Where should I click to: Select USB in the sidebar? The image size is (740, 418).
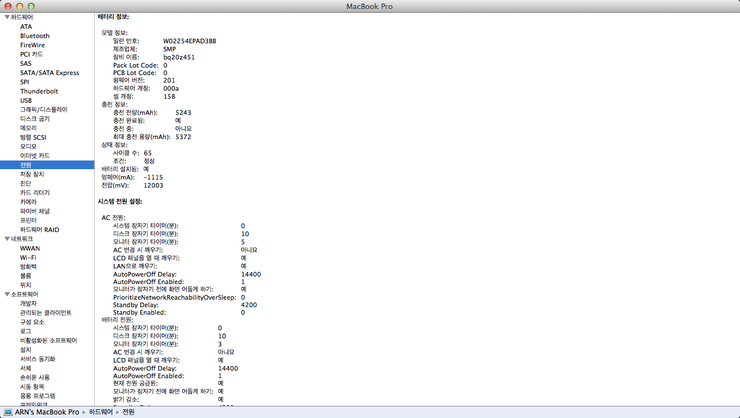[x=26, y=100]
